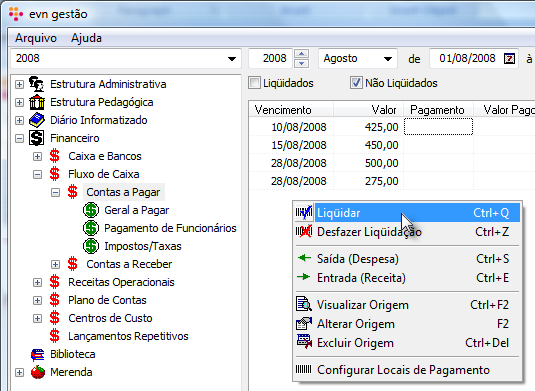
Task: Expand the Plano de Contas node
Action: pyautogui.click(x=38, y=301)
